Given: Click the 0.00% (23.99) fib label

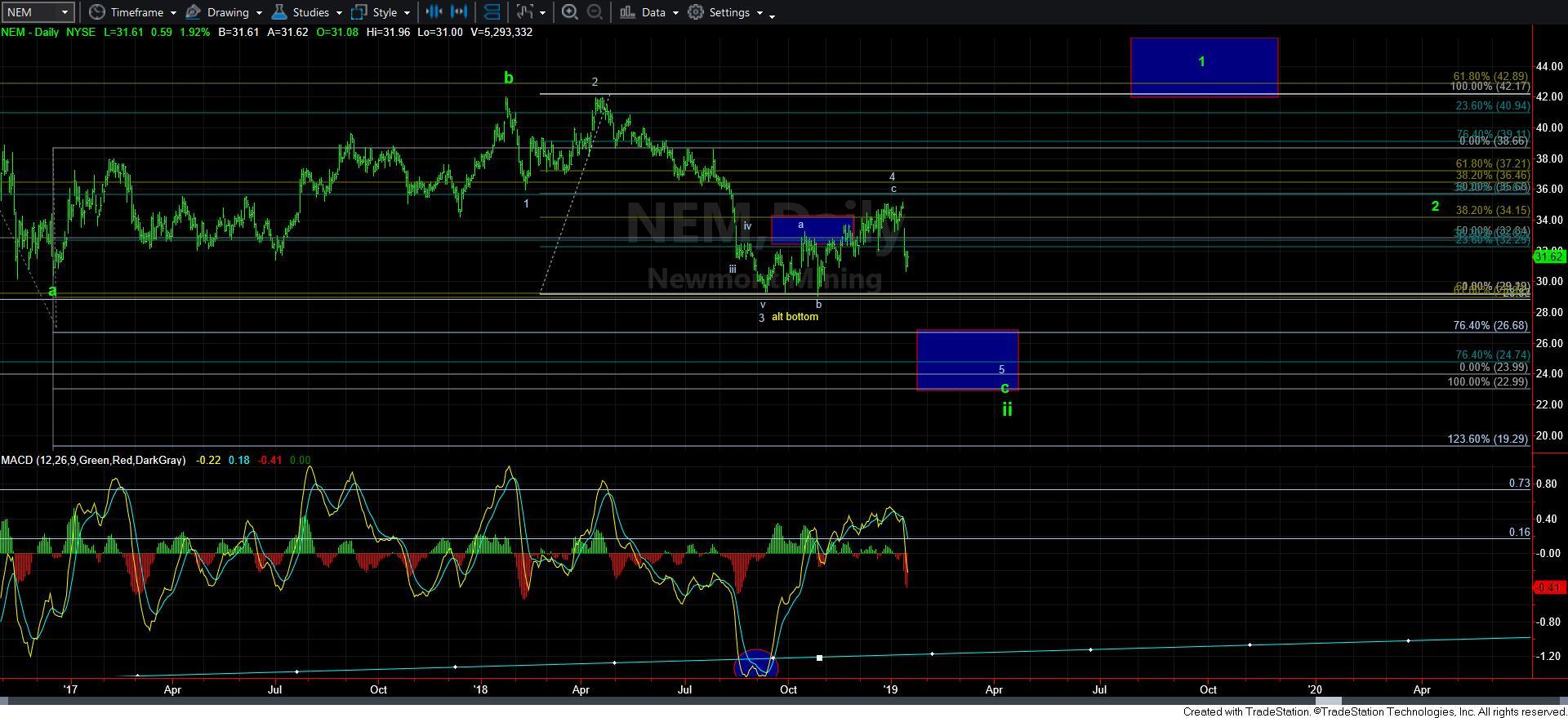Looking at the screenshot, I should click(x=1494, y=367).
